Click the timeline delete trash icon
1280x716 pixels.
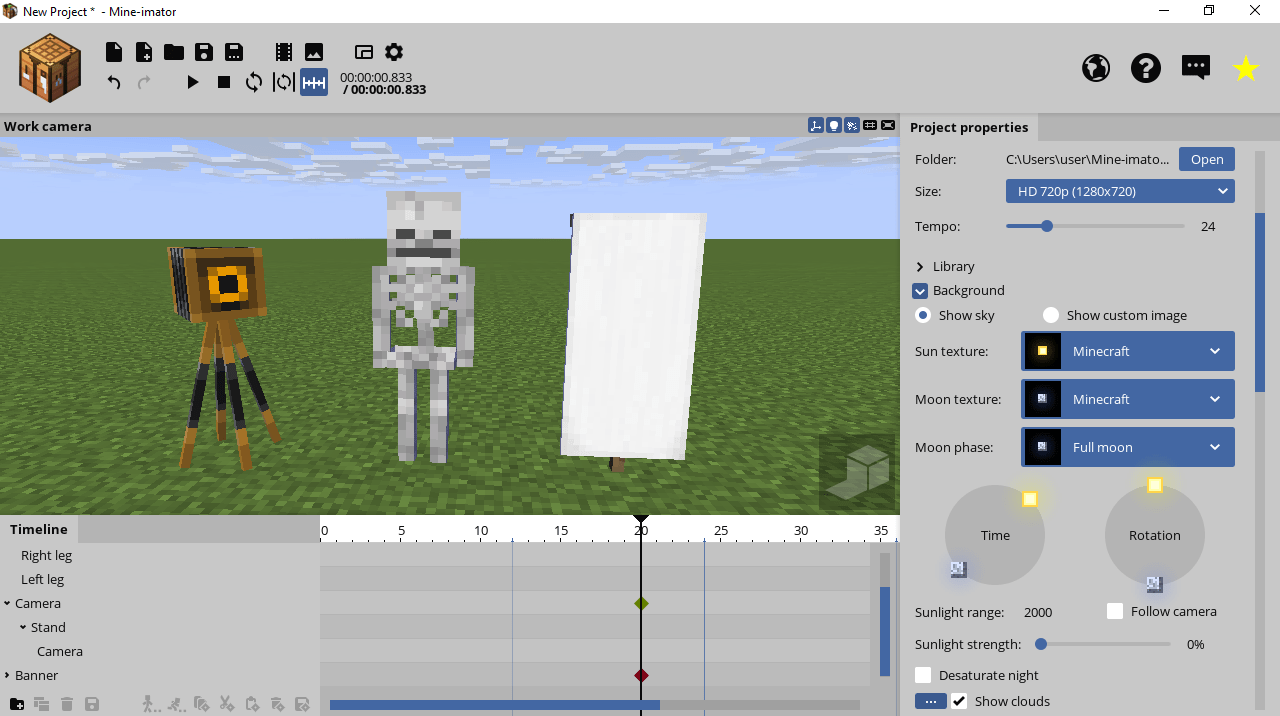click(67, 704)
